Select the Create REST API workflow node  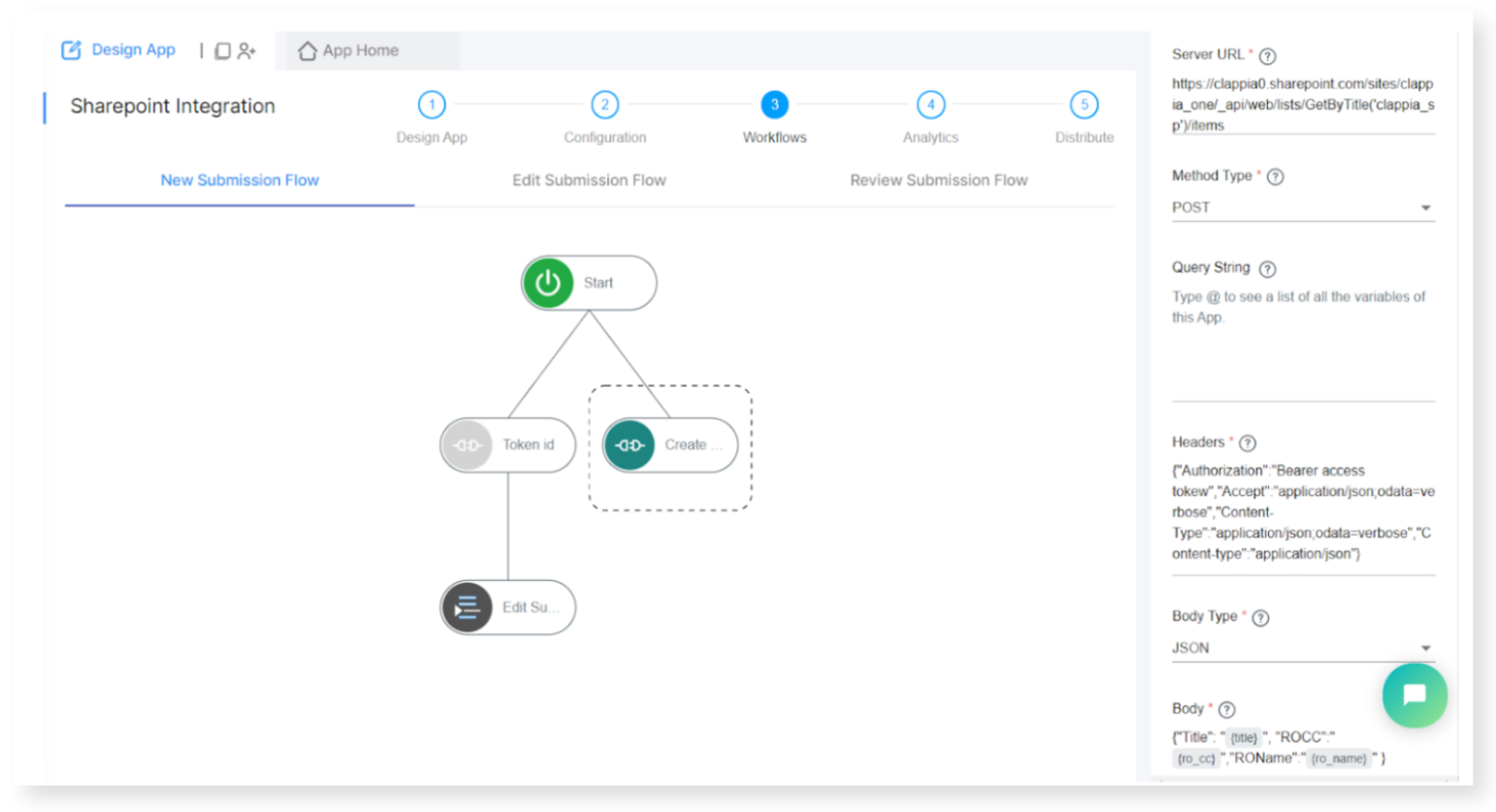click(x=668, y=444)
